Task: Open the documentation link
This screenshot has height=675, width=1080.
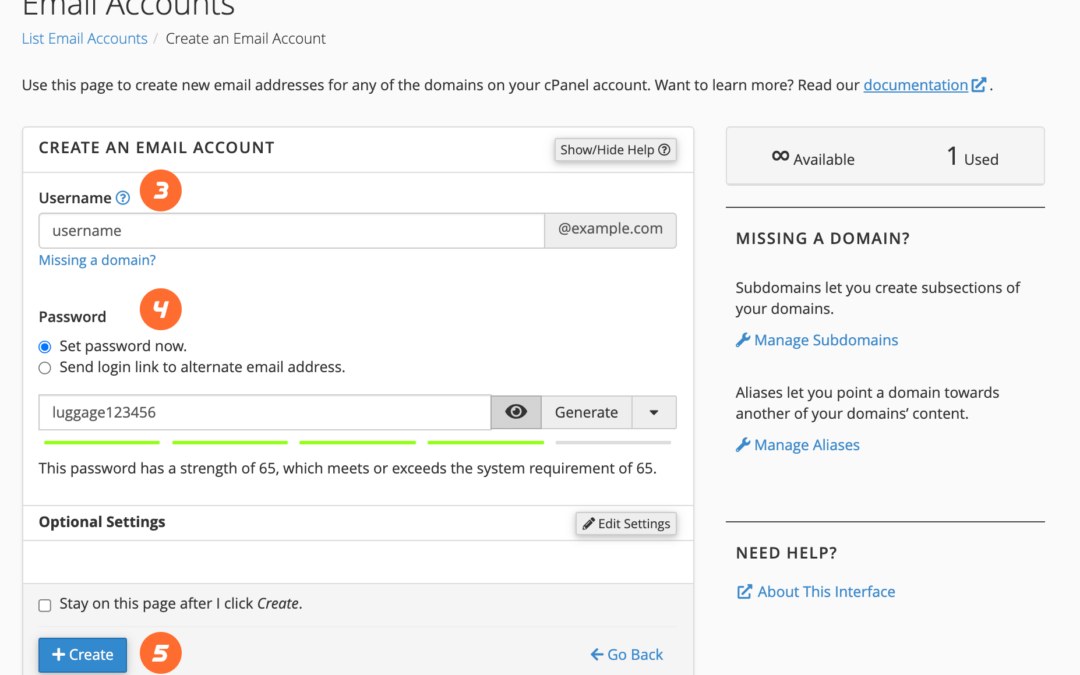Action: 915,85
